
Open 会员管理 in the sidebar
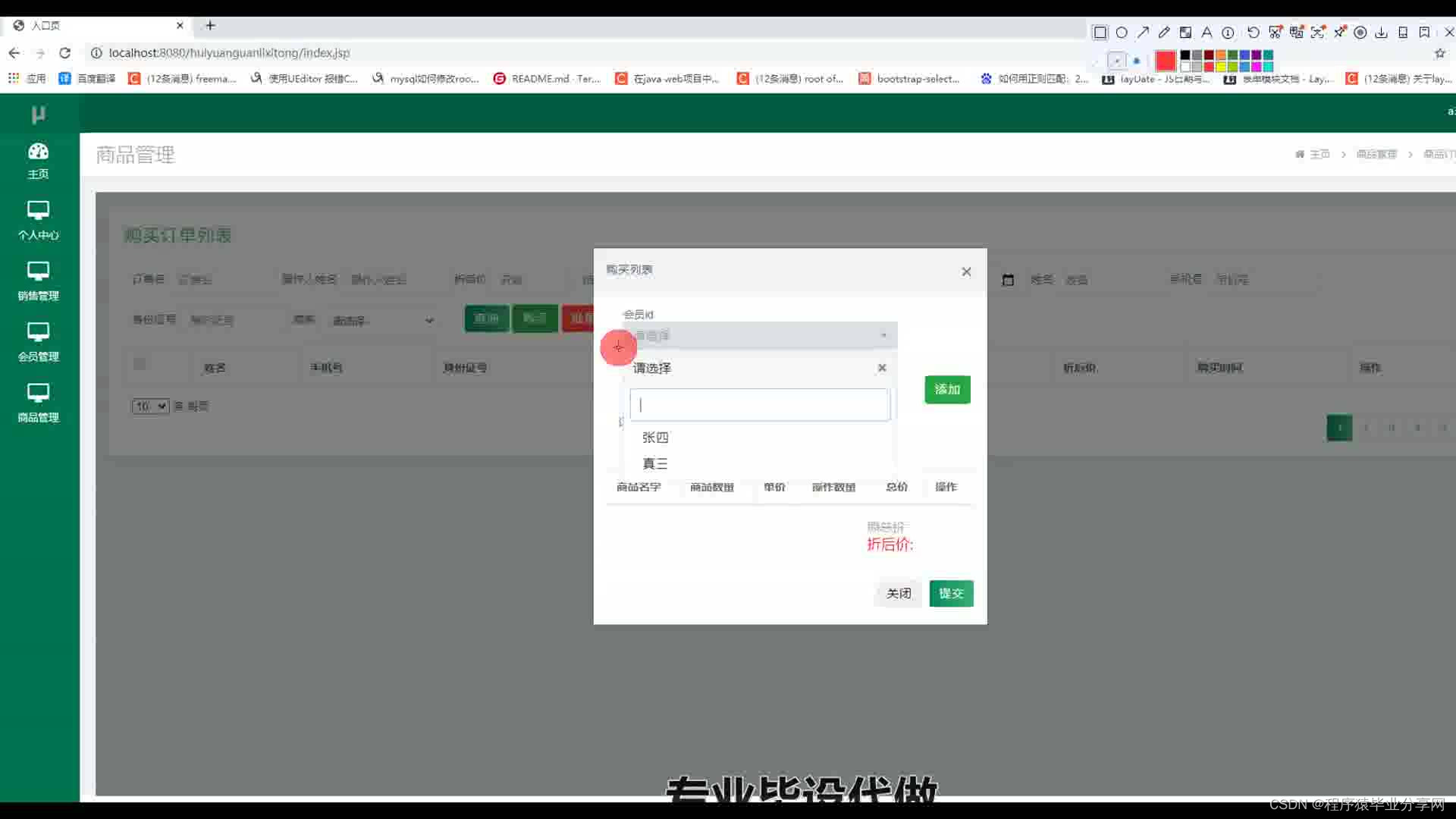(x=38, y=342)
